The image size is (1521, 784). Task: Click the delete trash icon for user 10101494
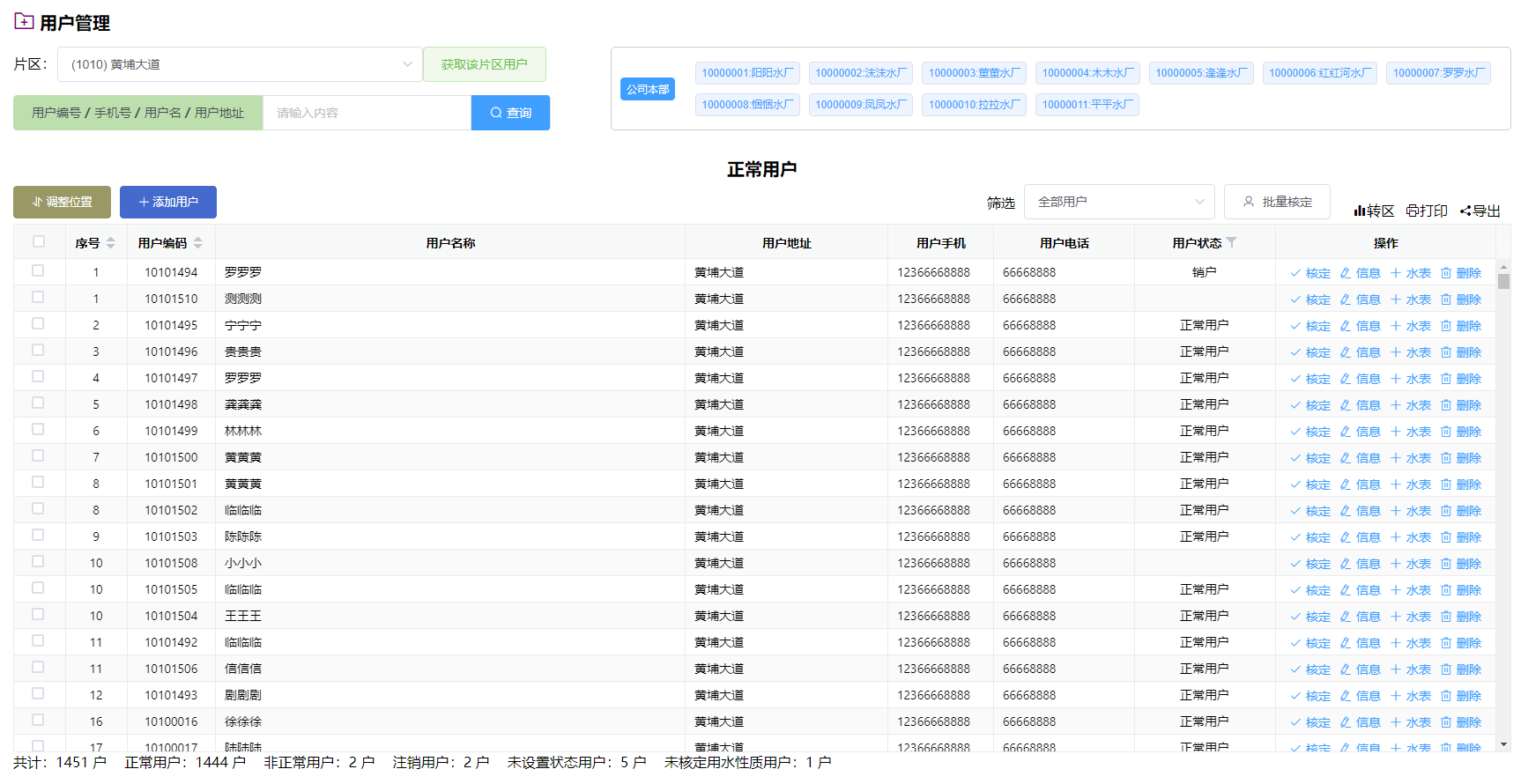tap(1446, 273)
